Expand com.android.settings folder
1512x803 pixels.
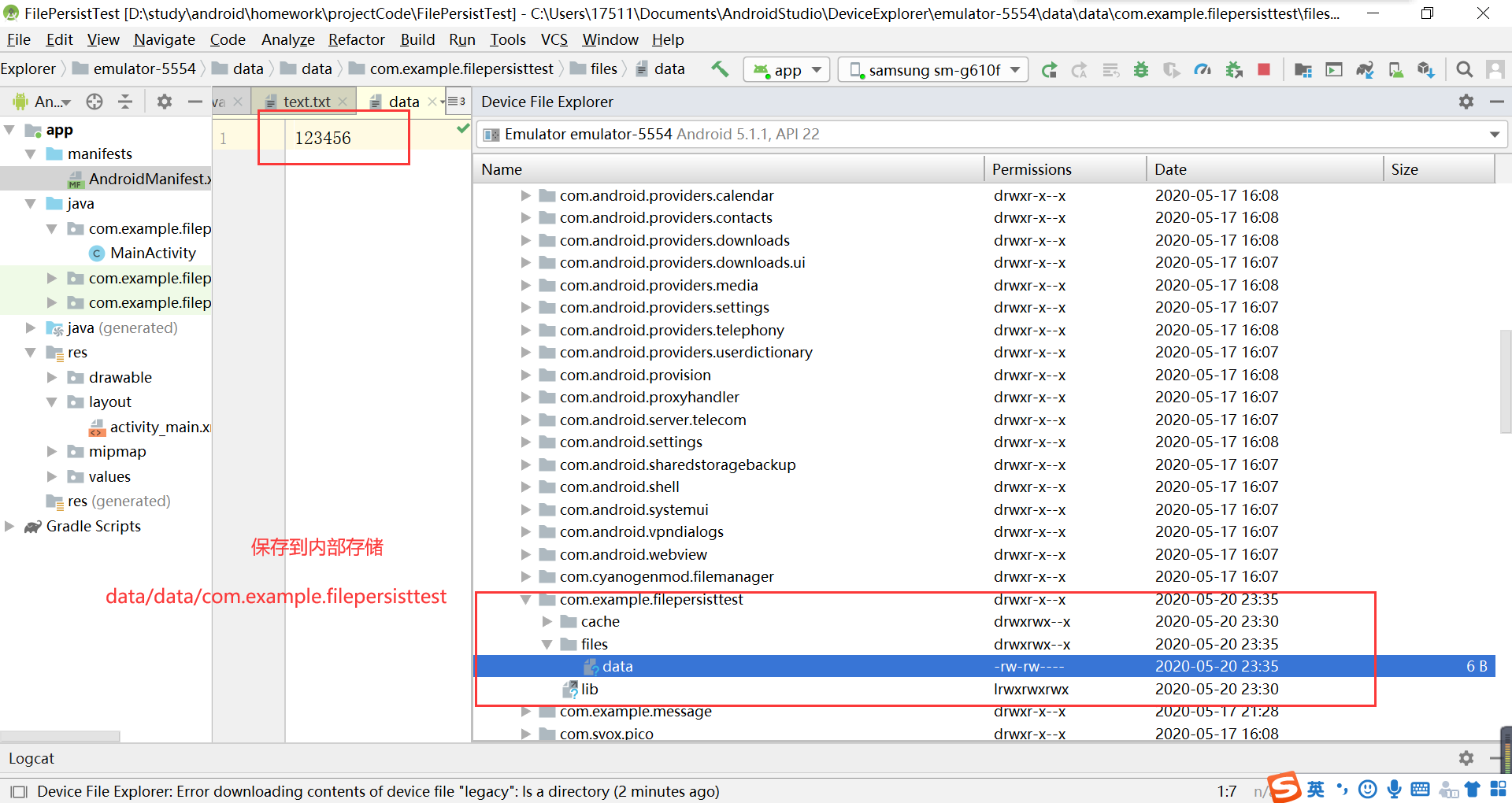[x=525, y=442]
